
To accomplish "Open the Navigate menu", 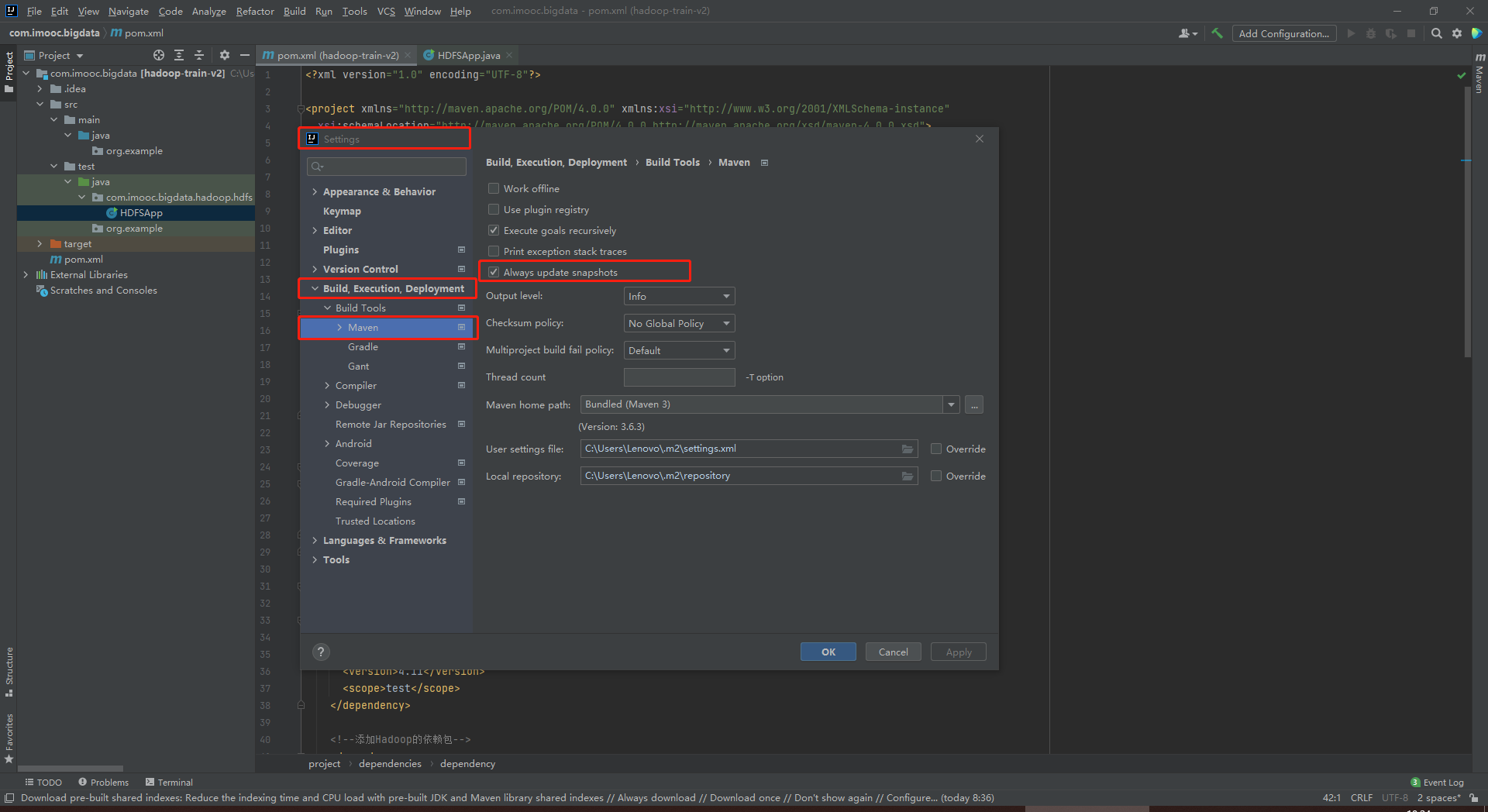I will click(129, 11).
